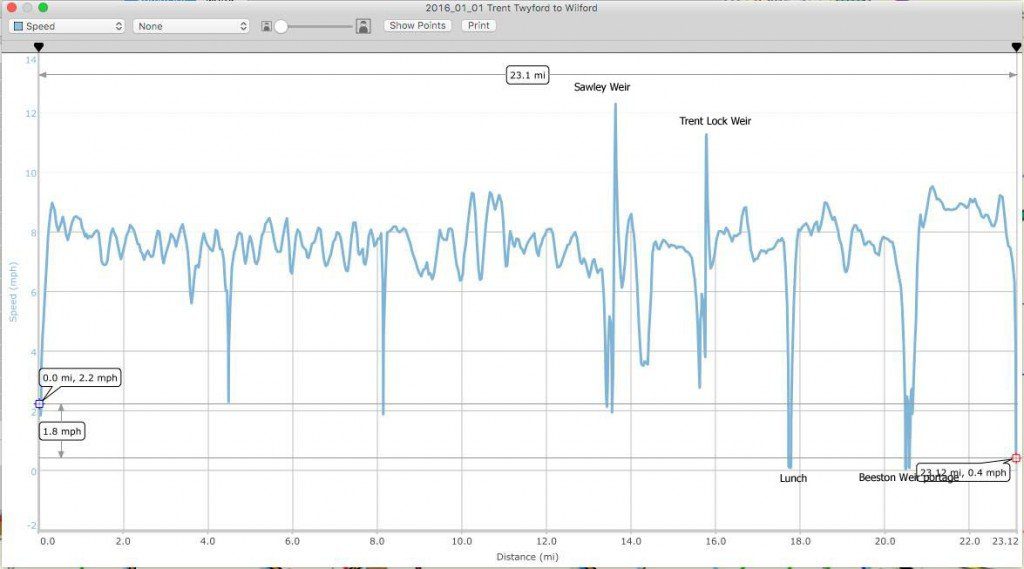
Task: Click the small portrait icon left of slider
Action: pyautogui.click(x=266, y=26)
